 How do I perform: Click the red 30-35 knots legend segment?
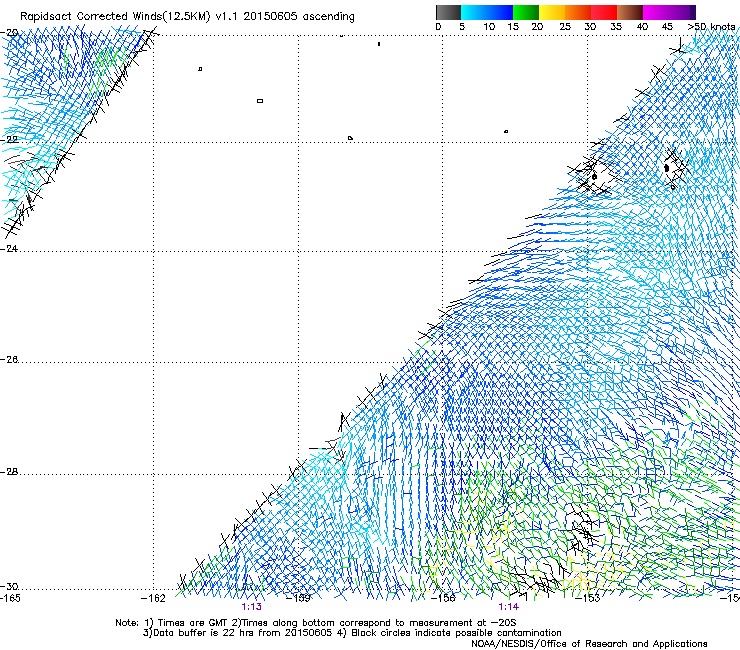604,12
